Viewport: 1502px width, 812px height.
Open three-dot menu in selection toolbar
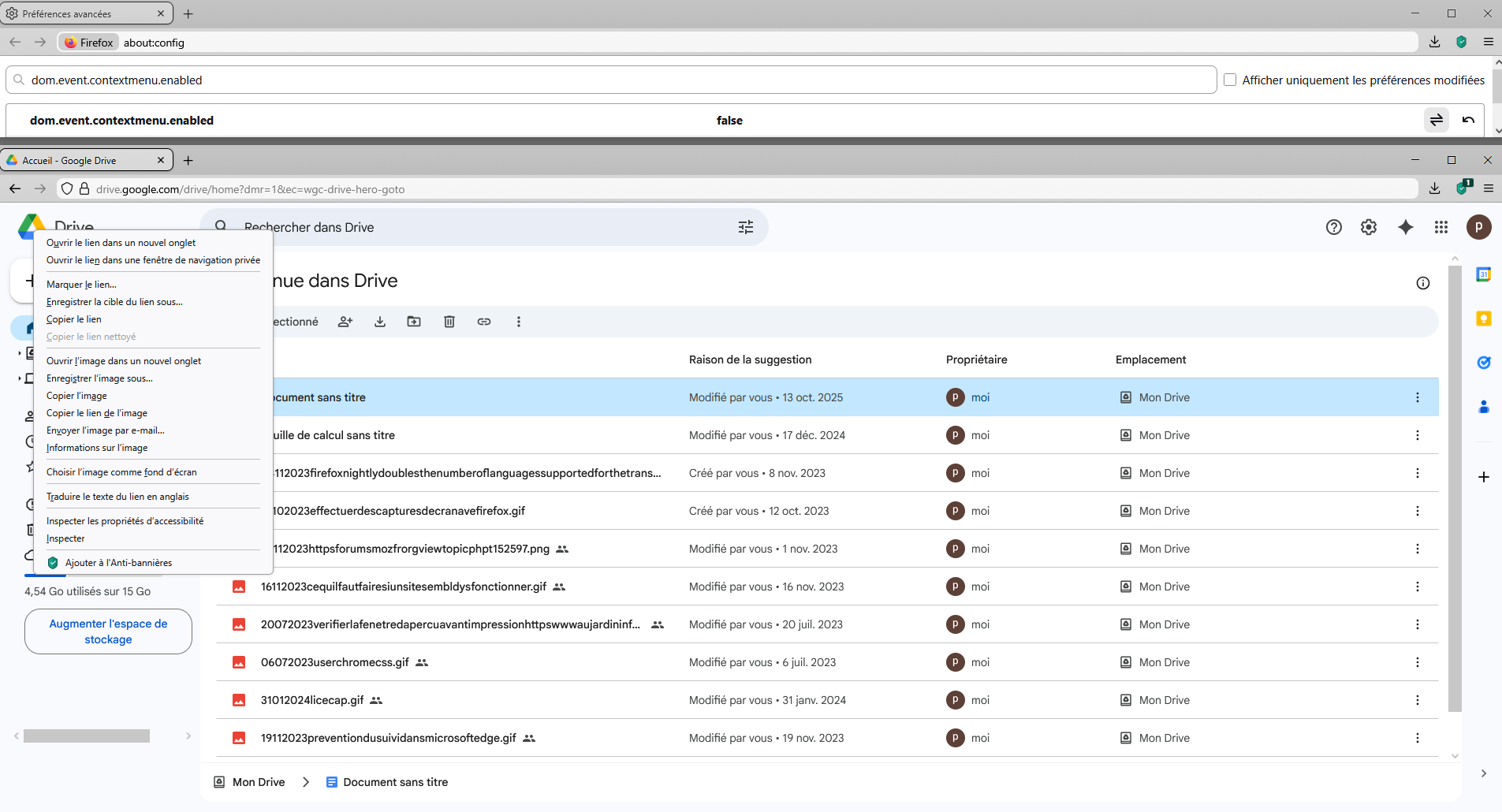(x=519, y=322)
